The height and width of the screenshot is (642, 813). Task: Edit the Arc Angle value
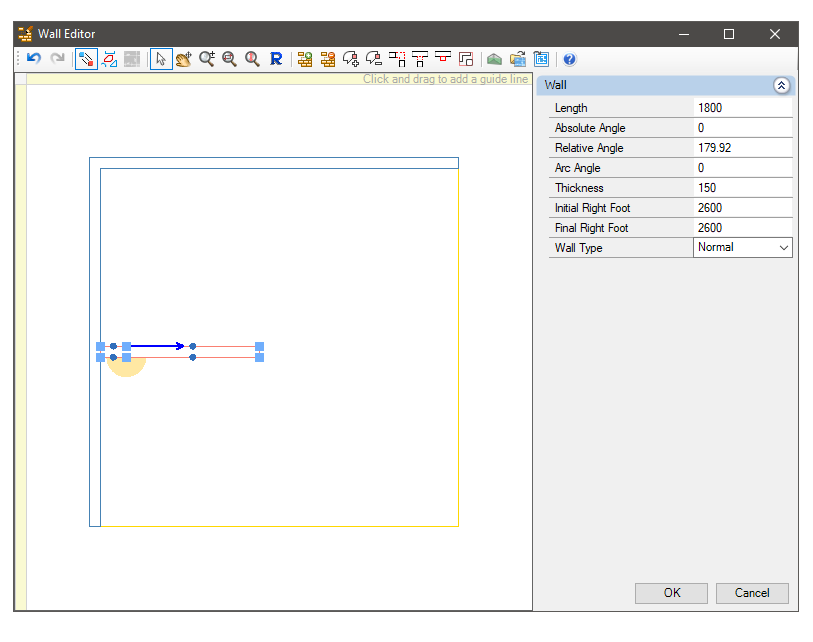point(742,168)
